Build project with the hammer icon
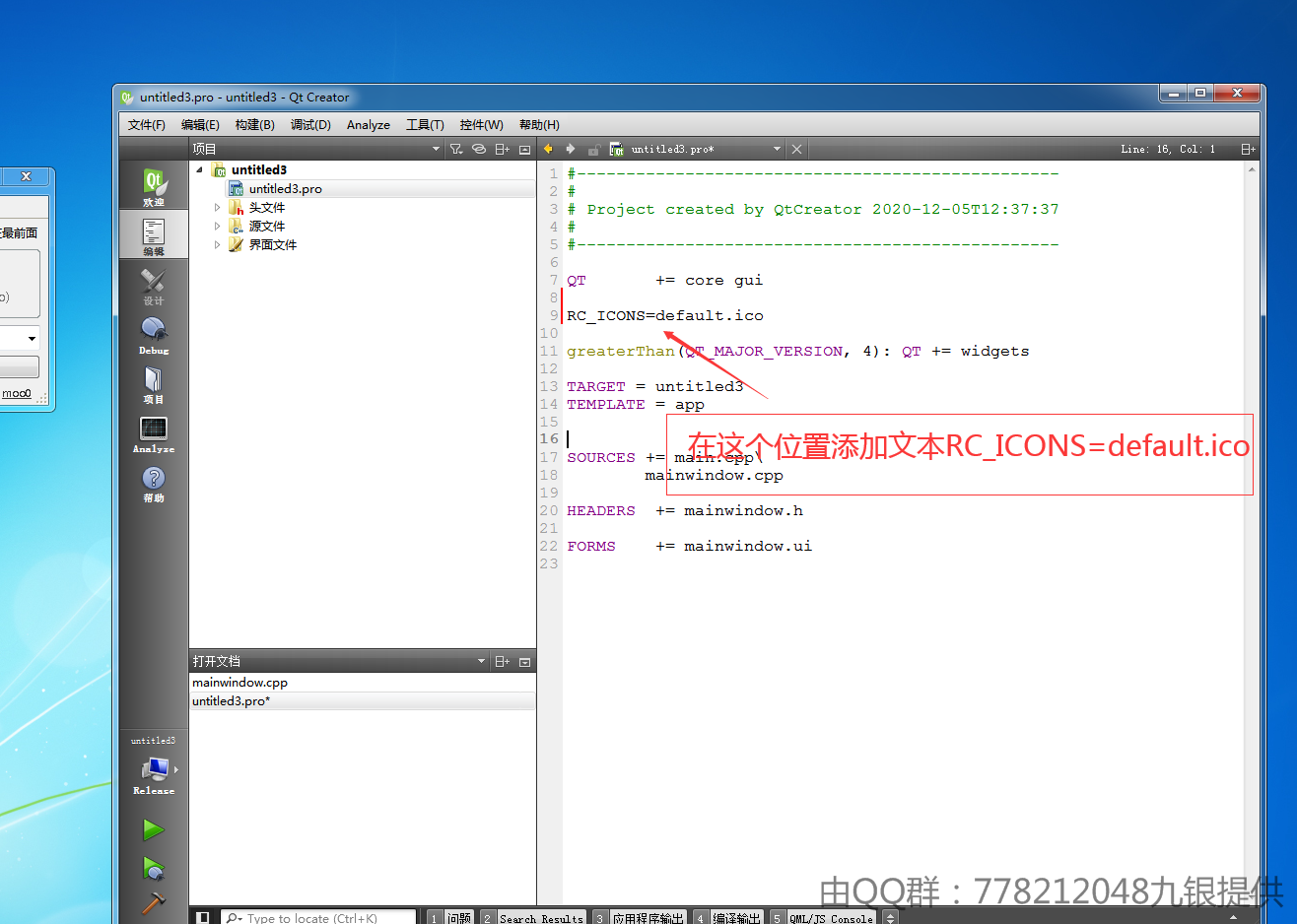 154,902
